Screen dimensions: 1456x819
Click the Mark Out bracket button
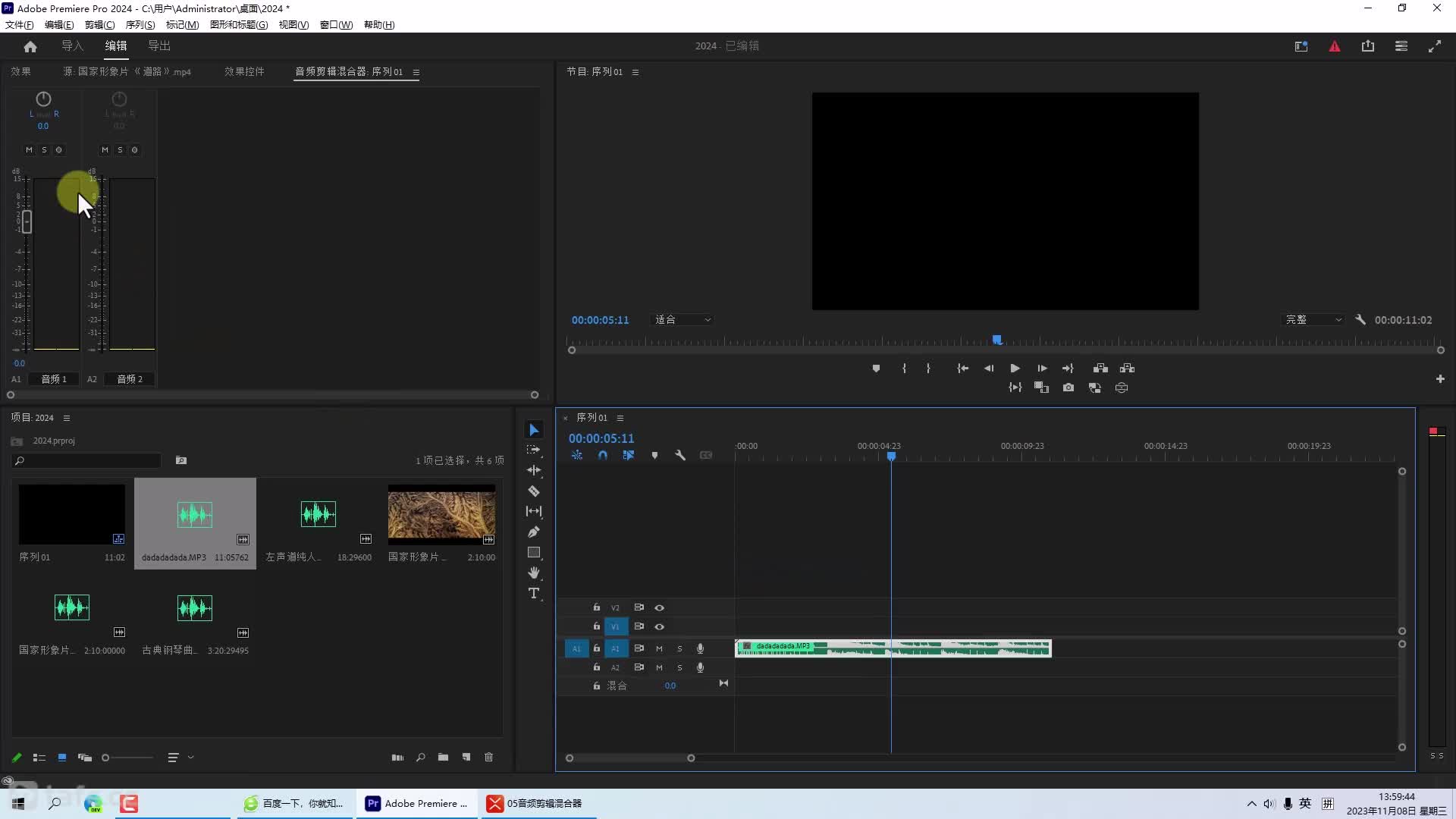(x=928, y=369)
